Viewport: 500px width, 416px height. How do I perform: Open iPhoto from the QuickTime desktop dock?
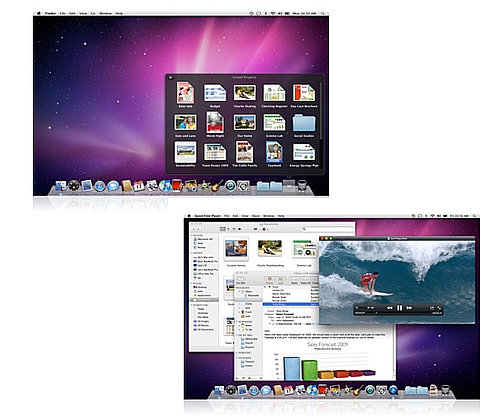point(335,390)
